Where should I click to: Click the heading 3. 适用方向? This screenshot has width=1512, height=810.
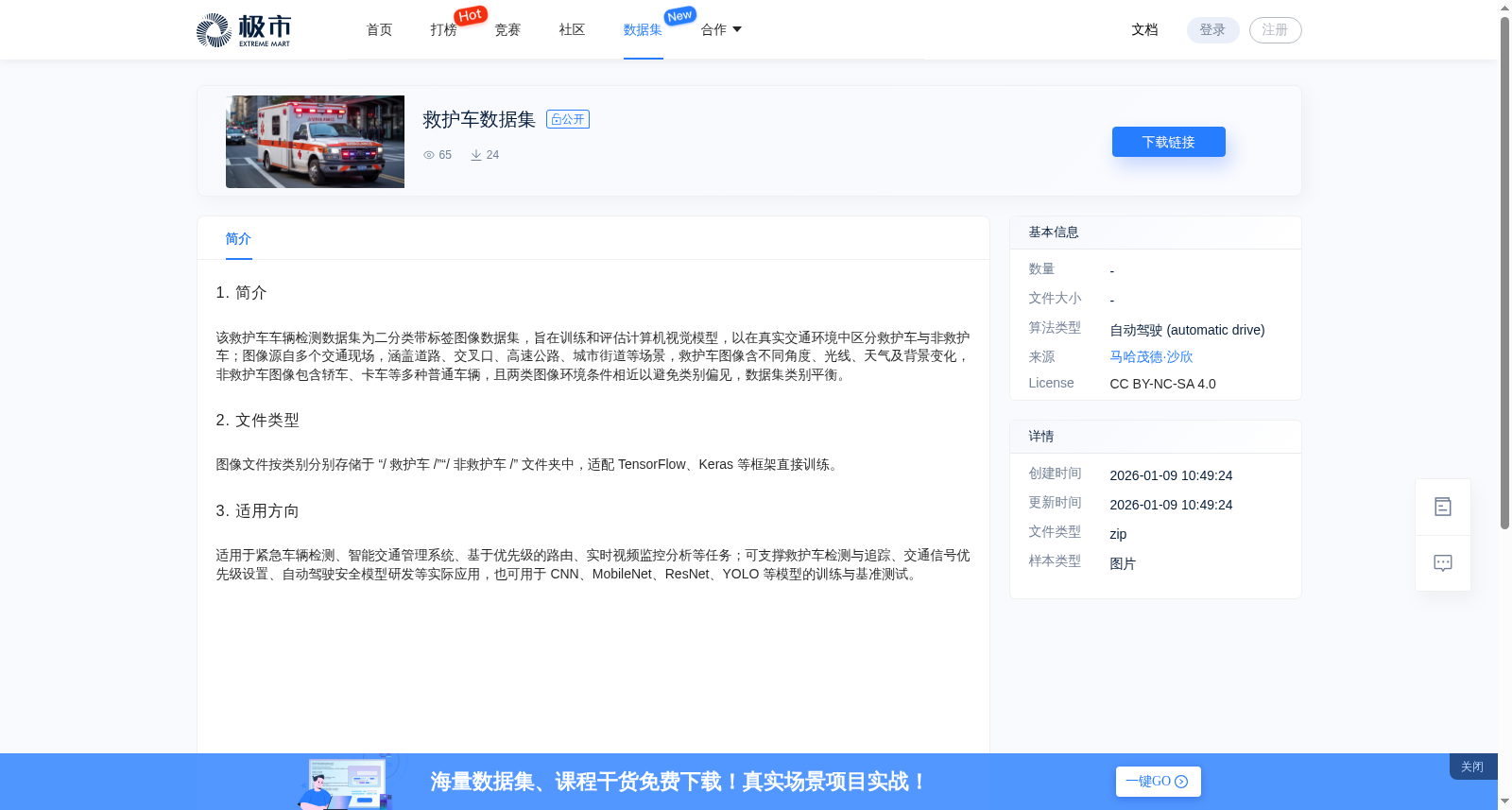point(257,511)
